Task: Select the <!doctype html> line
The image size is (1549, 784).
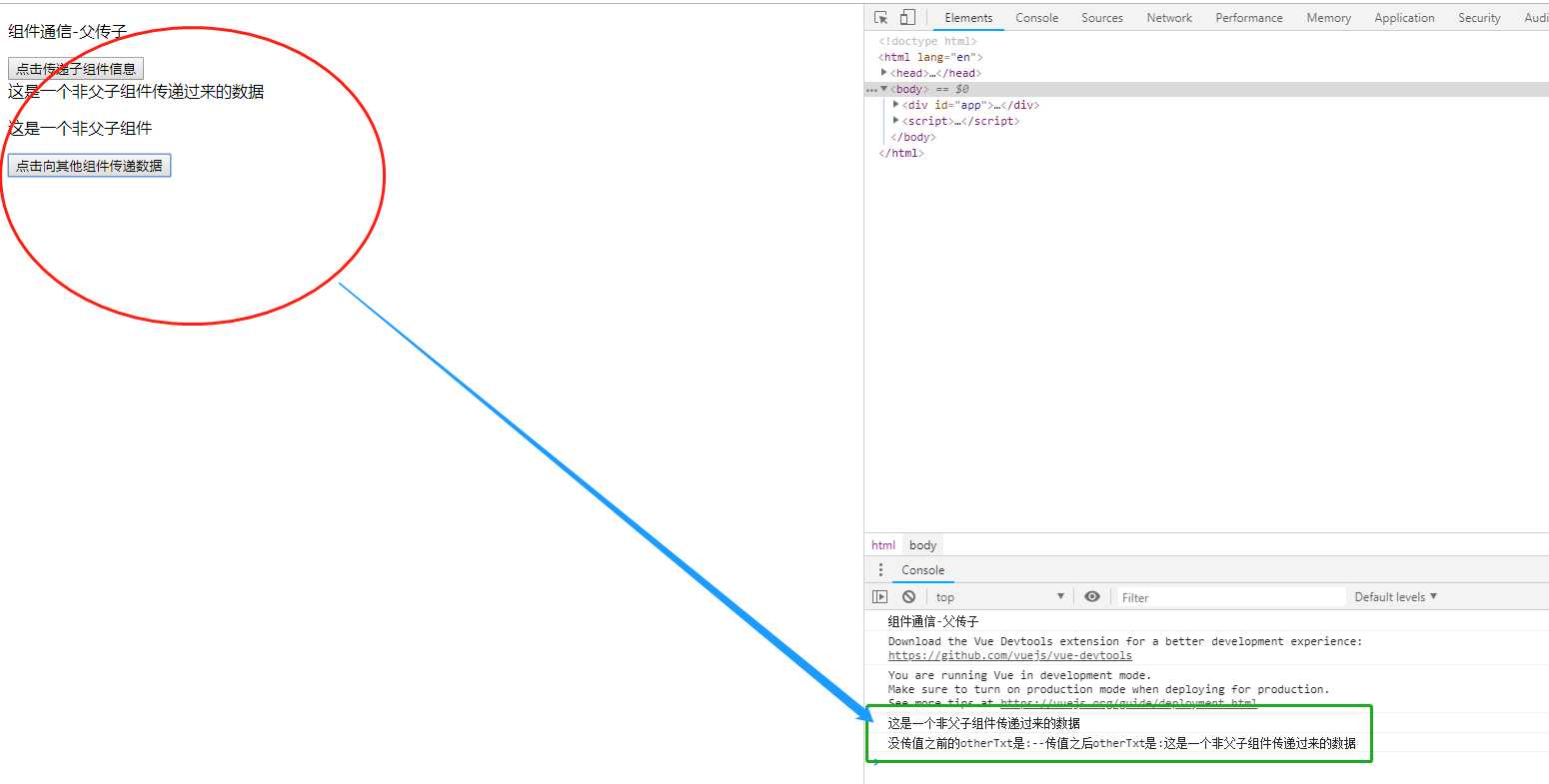Action: click(x=928, y=41)
